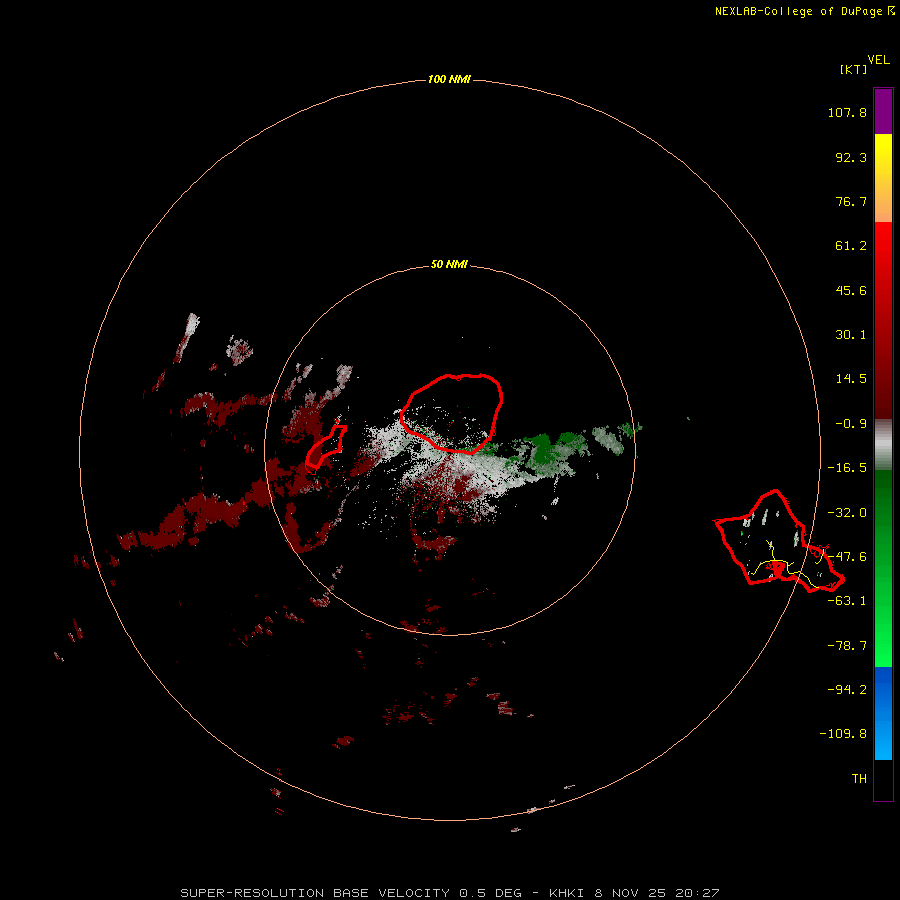Select the -47.6 velocity label

click(x=847, y=557)
